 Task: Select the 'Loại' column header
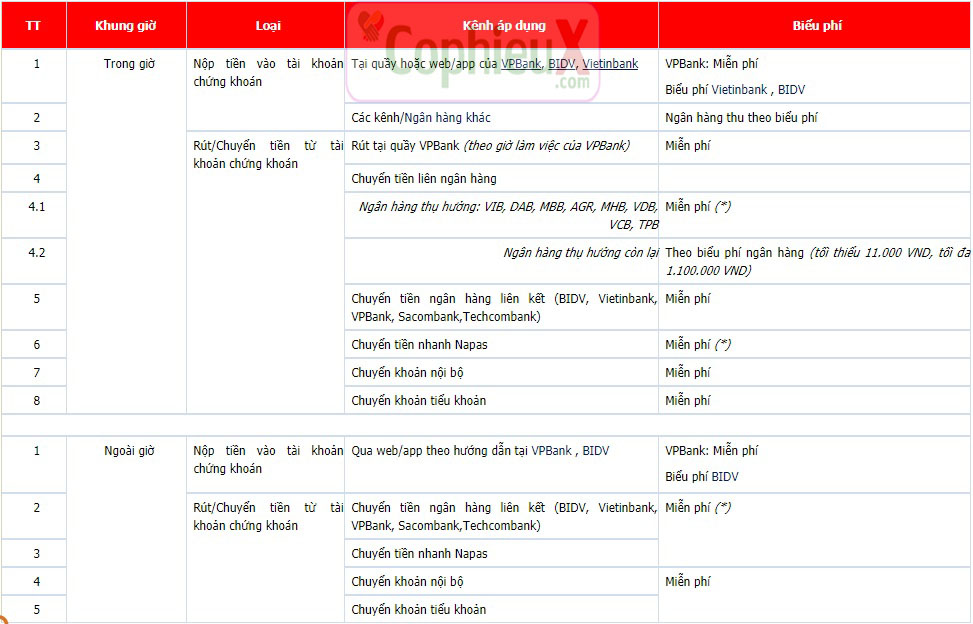point(267,26)
